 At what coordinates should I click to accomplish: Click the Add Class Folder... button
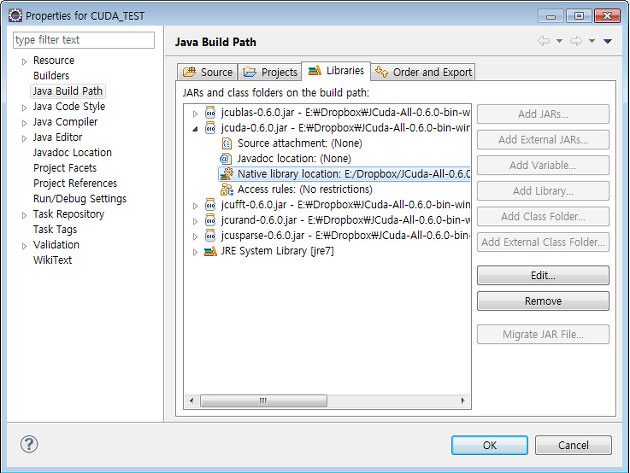[543, 217]
